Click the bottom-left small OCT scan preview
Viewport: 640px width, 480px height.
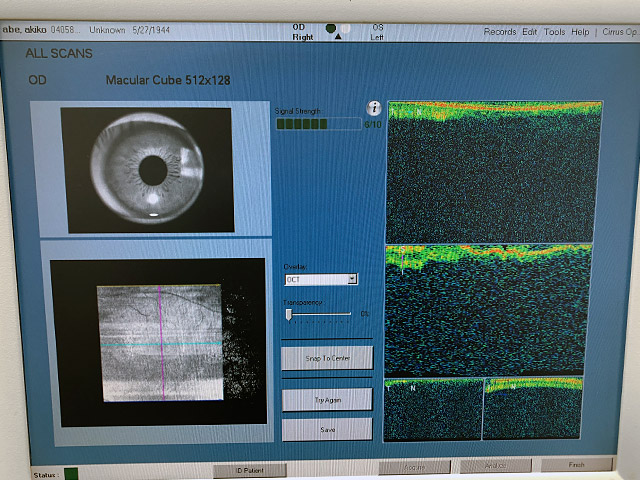pos(433,409)
